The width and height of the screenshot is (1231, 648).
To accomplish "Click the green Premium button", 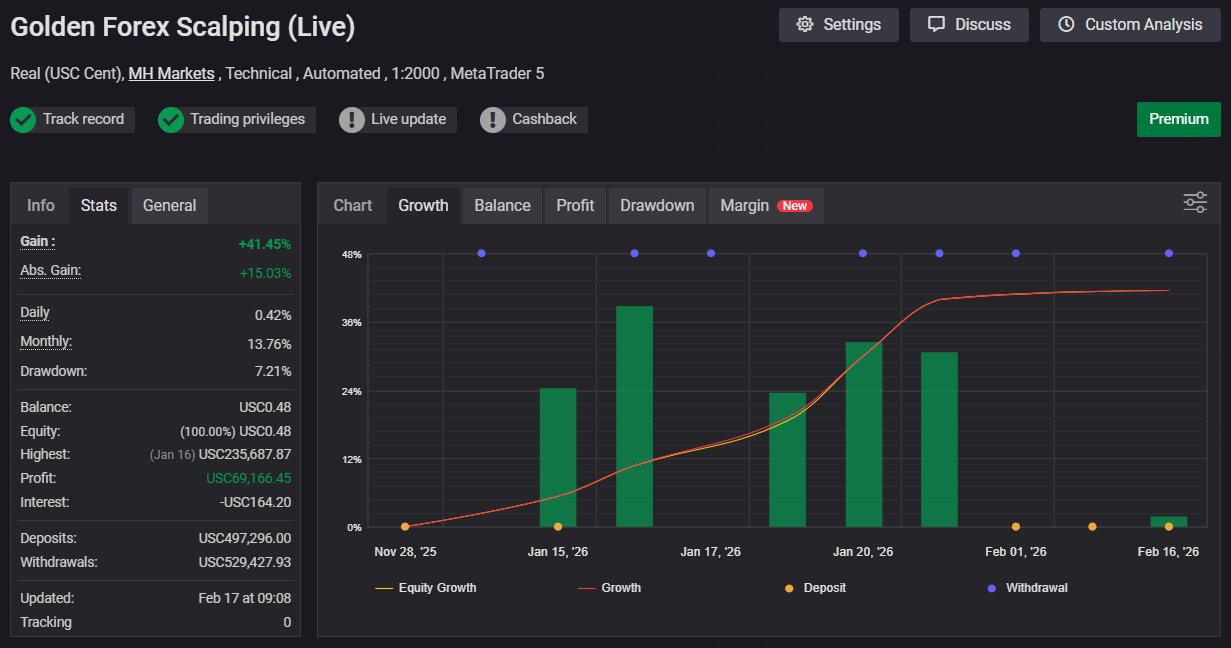I will click(x=1178, y=119).
